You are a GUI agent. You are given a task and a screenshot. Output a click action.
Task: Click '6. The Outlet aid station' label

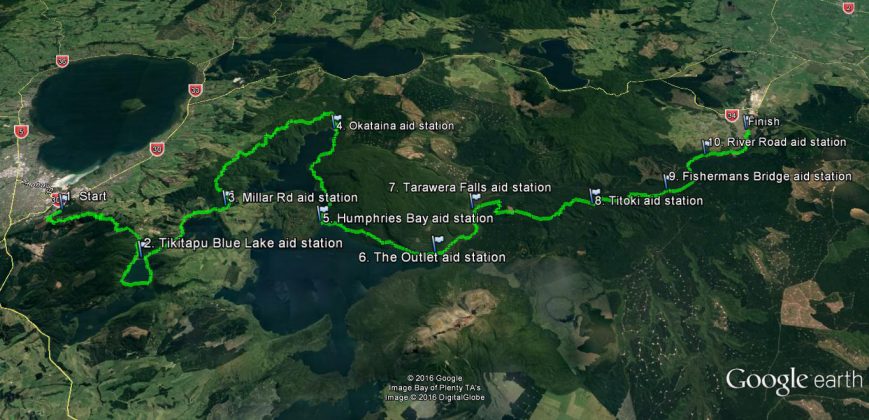432,258
